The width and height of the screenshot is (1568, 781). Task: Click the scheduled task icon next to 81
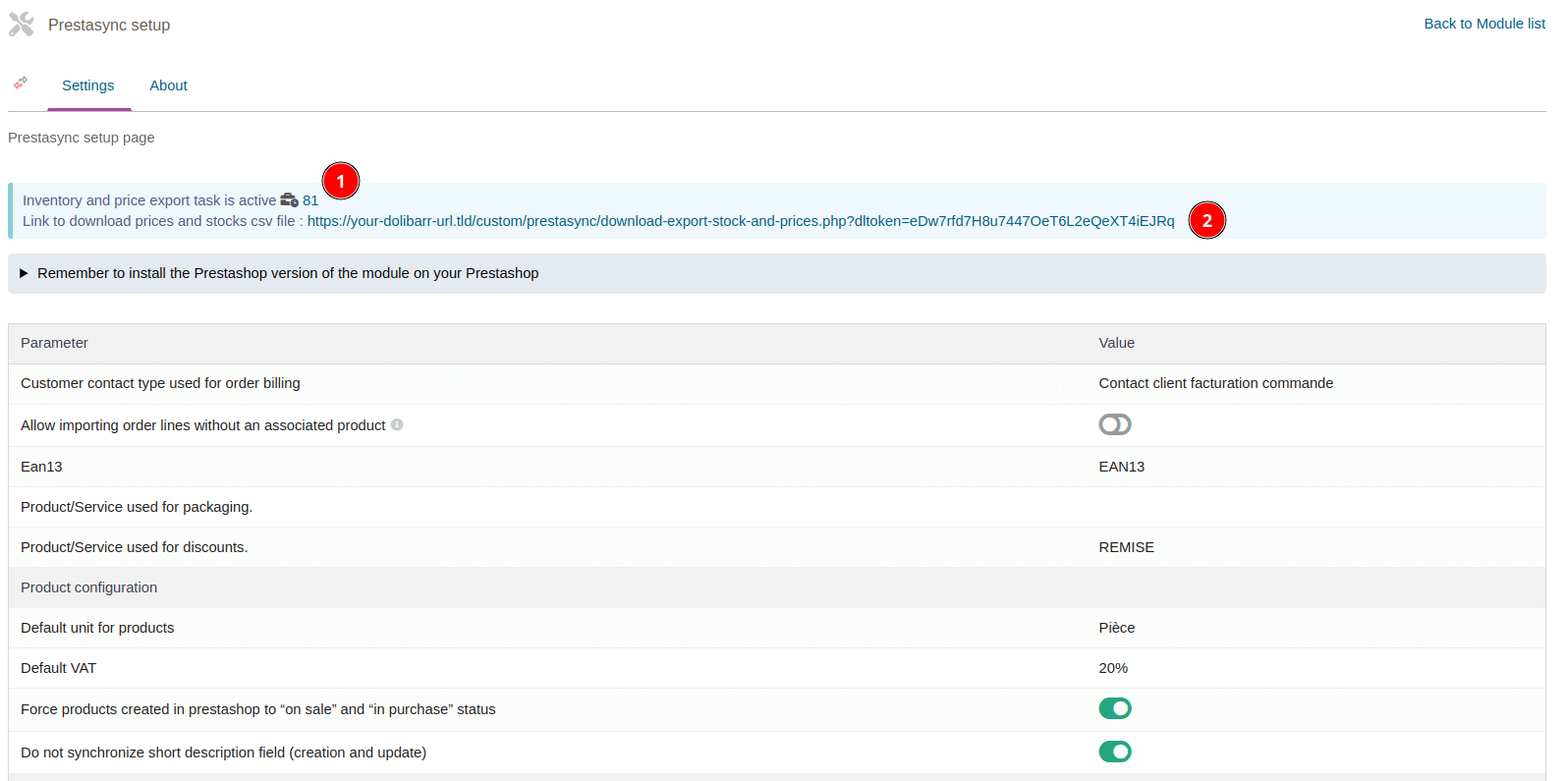point(289,200)
